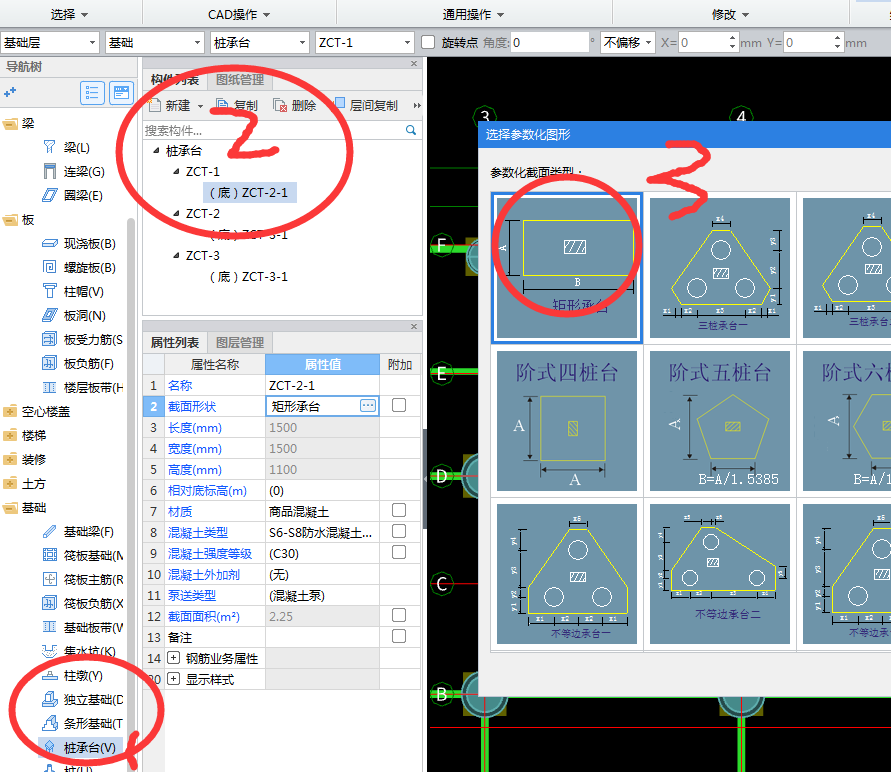The height and width of the screenshot is (772, 891).
Task: Select 现浇板(B) slab item
Action: coord(80,244)
